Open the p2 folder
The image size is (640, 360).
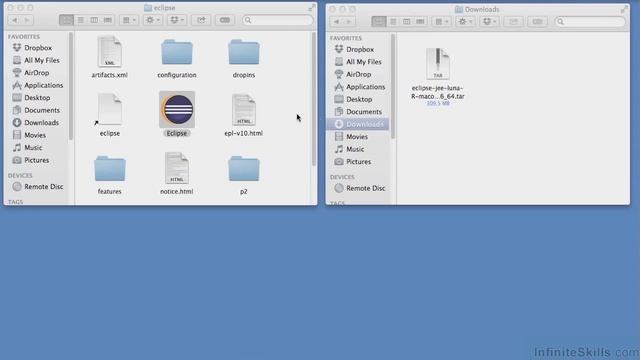[x=244, y=168]
